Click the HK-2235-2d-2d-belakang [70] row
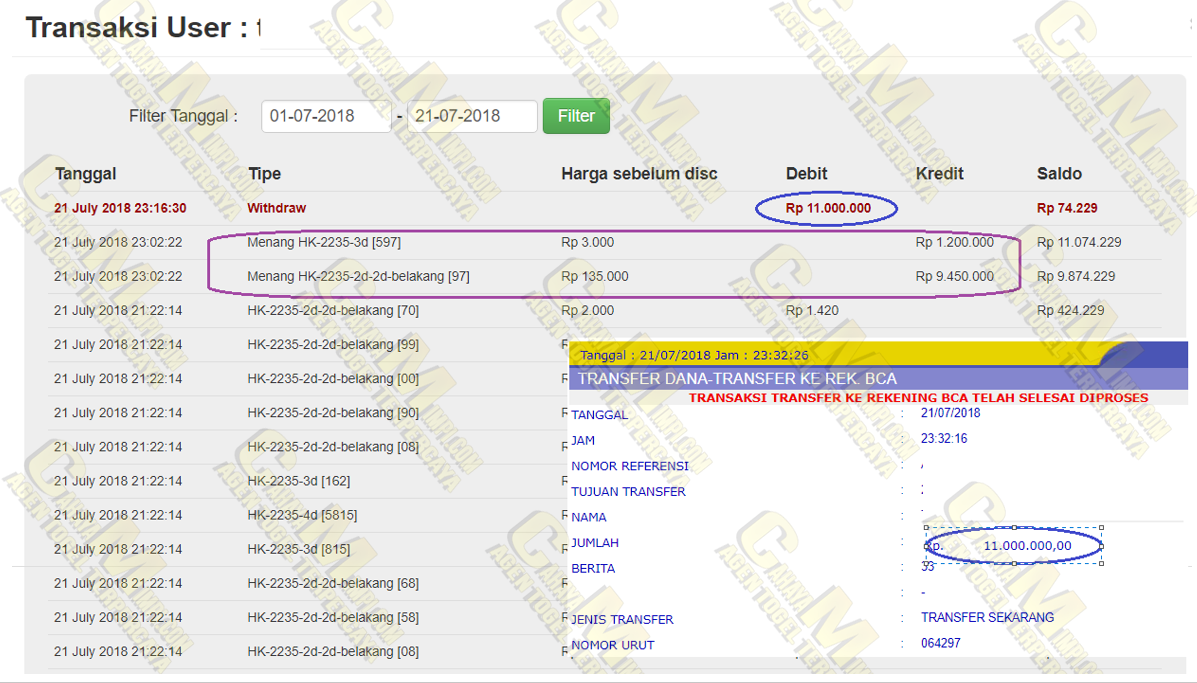Screen dimensions: 1197x683 point(333,310)
